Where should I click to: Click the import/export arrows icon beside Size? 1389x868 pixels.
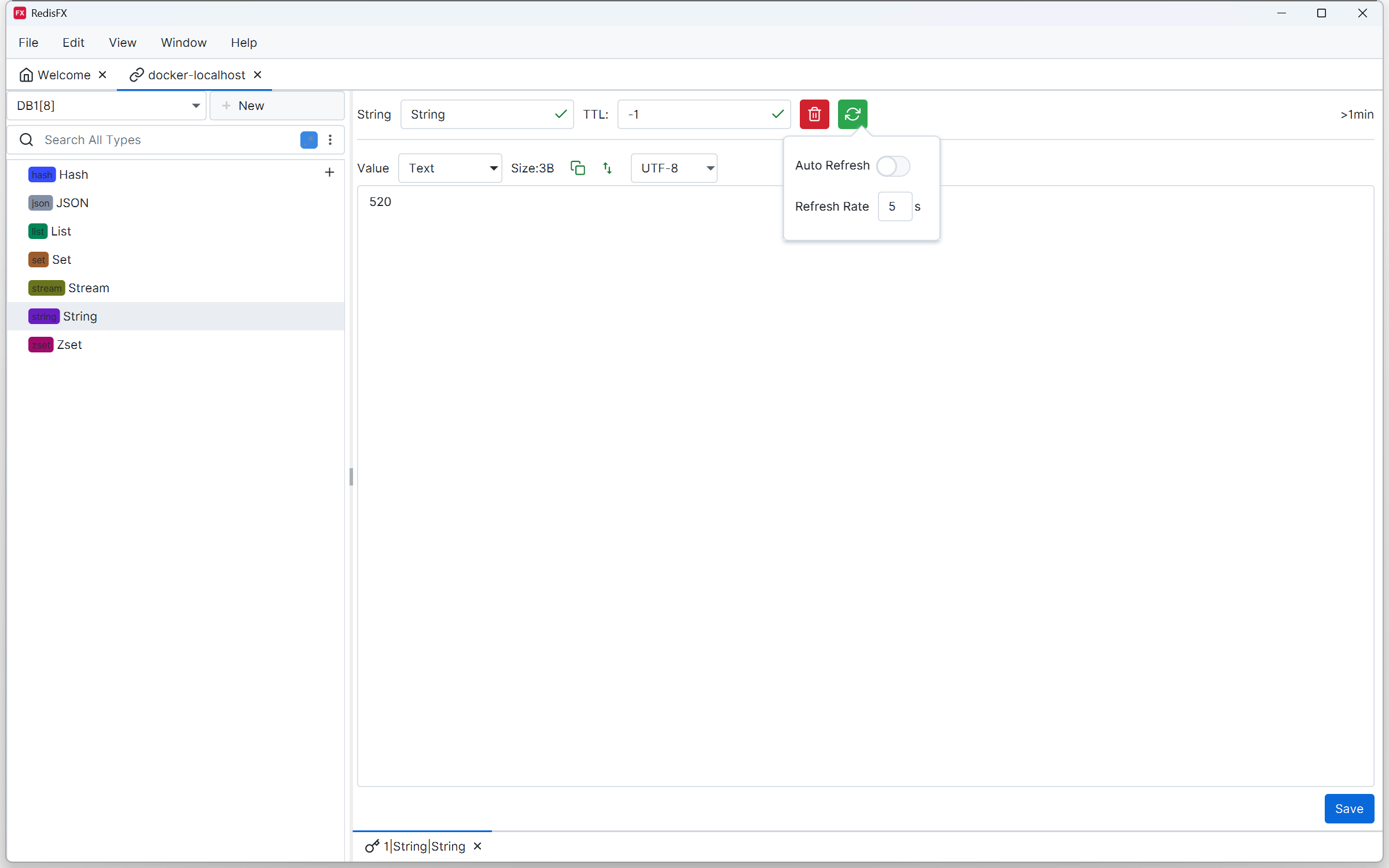click(607, 168)
